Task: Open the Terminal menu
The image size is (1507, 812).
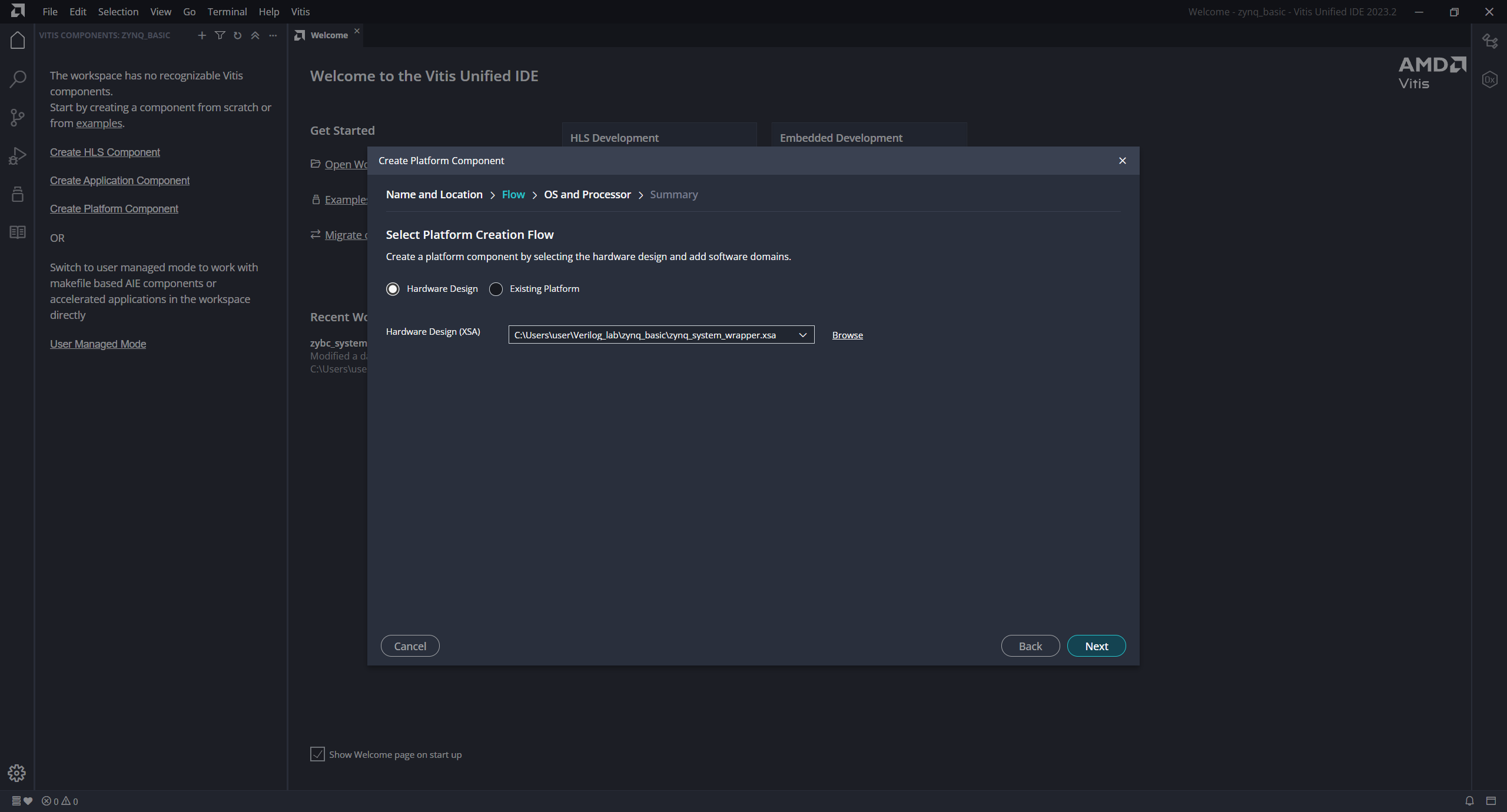Action: 227,12
